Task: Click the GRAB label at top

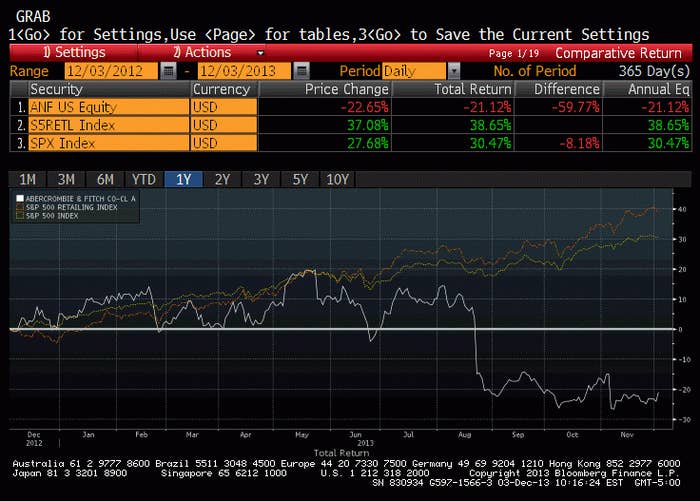Action: coord(33,17)
